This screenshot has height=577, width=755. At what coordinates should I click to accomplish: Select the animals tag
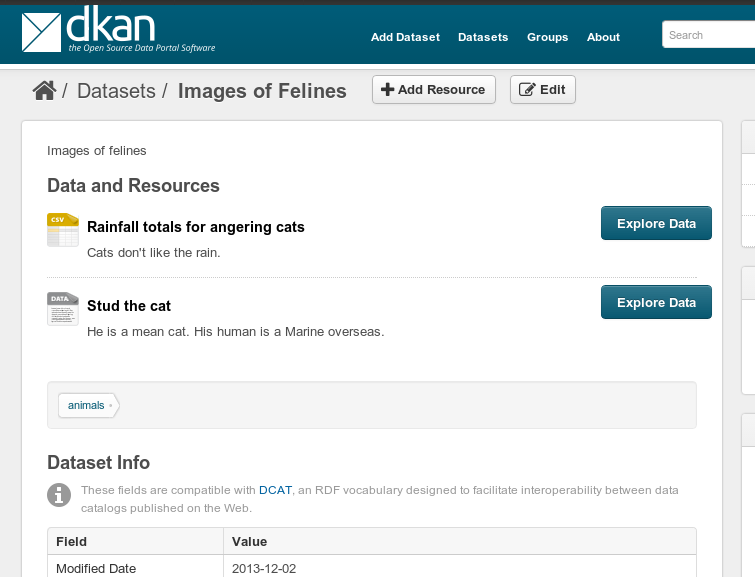tap(87, 405)
